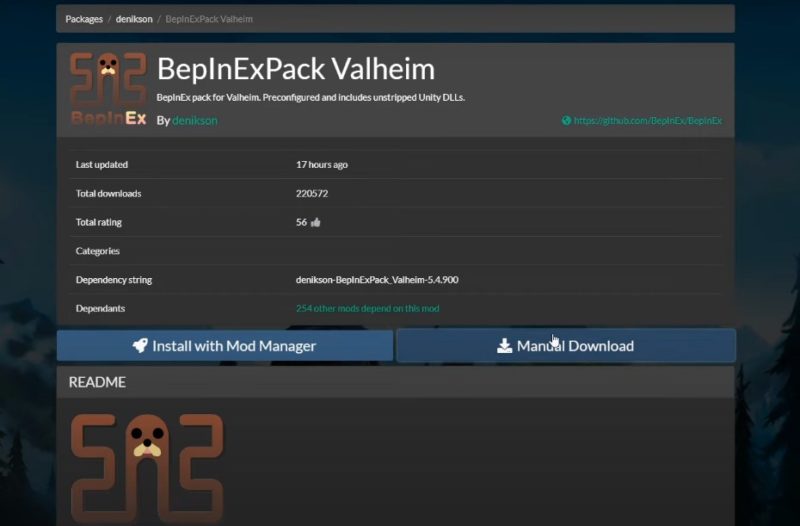This screenshot has width=800, height=526.
Task: Click the Total rating label
Action: [98, 222]
